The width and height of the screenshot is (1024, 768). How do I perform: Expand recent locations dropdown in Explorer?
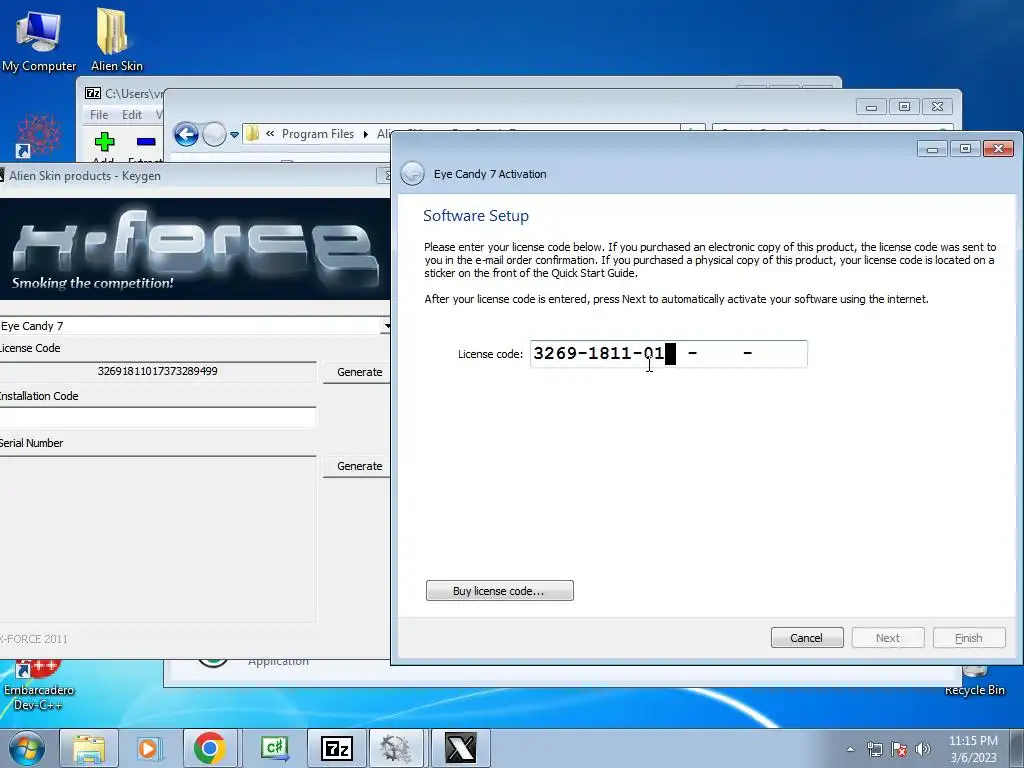pos(234,135)
